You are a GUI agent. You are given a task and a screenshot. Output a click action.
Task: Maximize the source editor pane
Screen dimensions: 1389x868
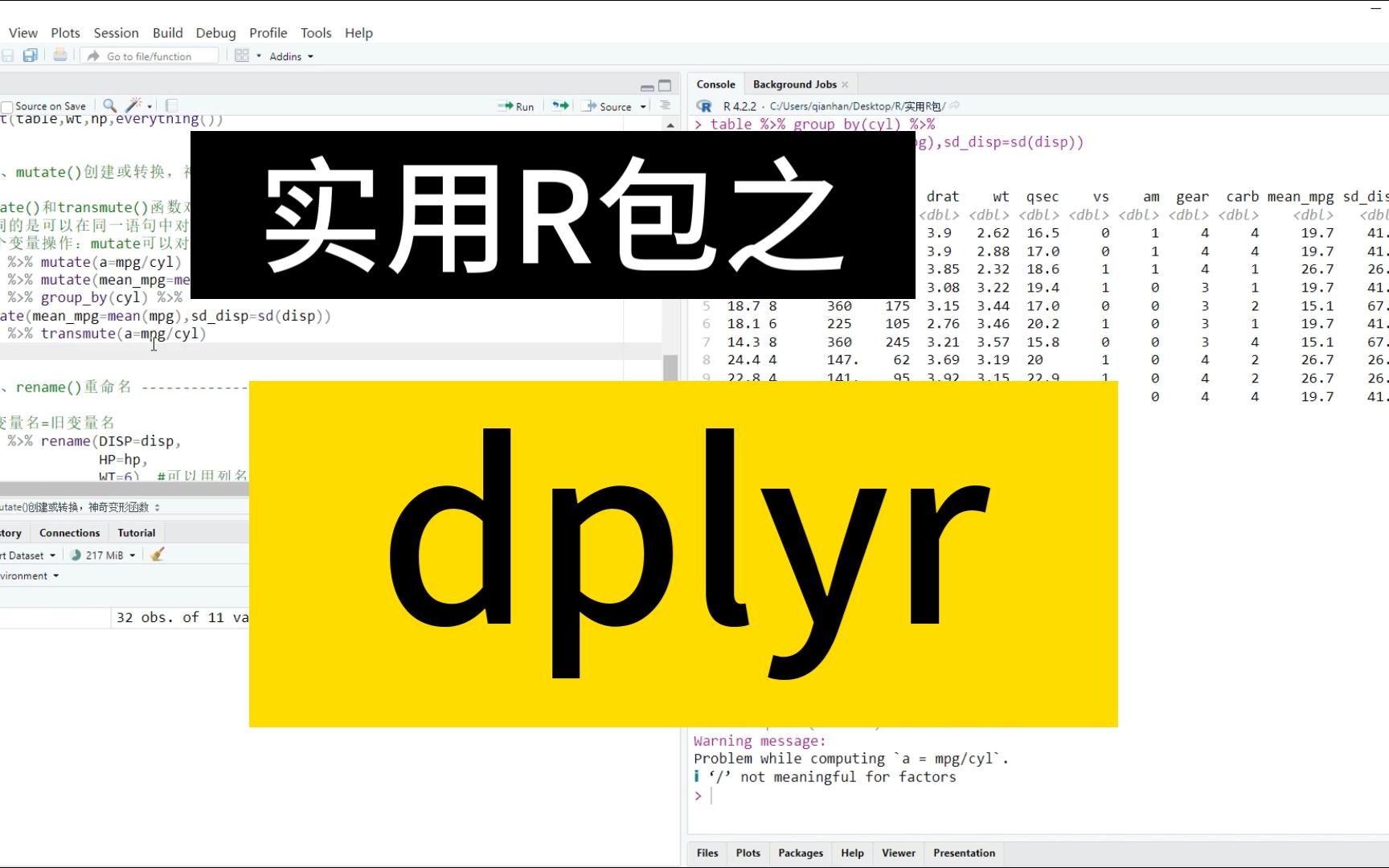tap(665, 86)
